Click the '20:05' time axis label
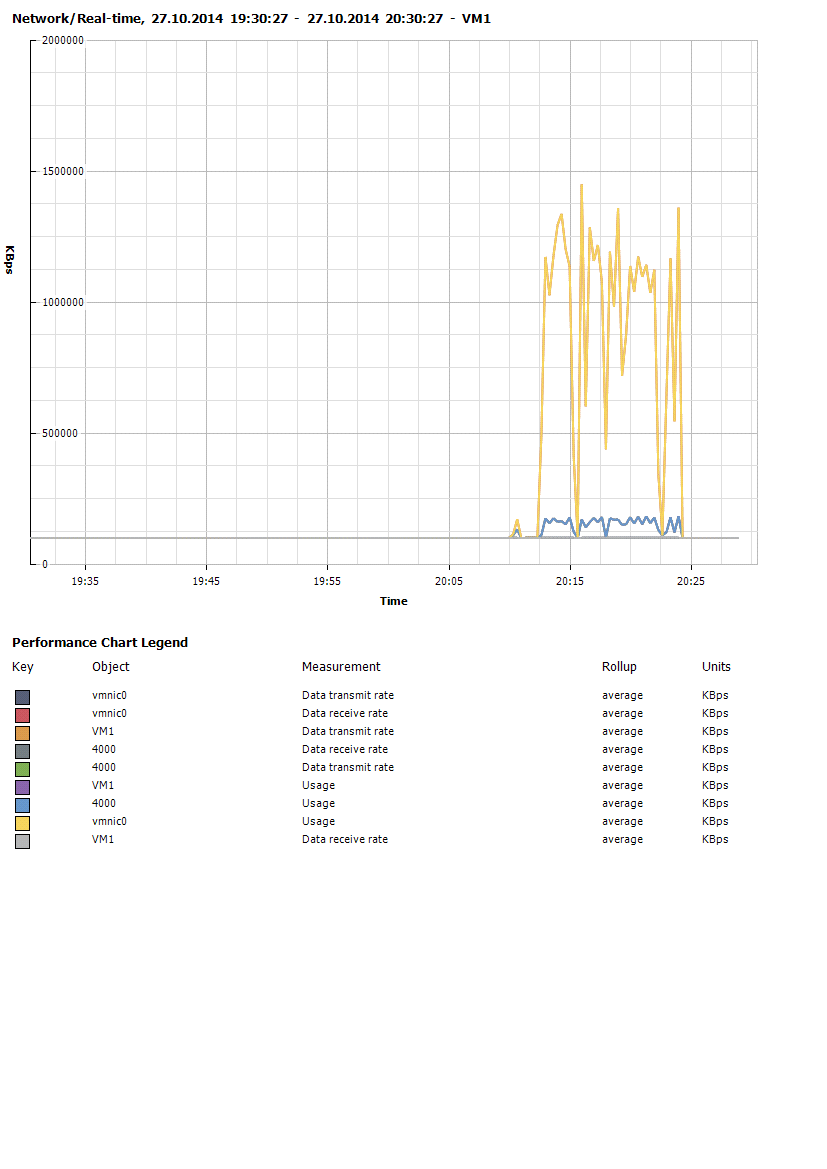Screen dimensions: 827x1169 click(449, 581)
